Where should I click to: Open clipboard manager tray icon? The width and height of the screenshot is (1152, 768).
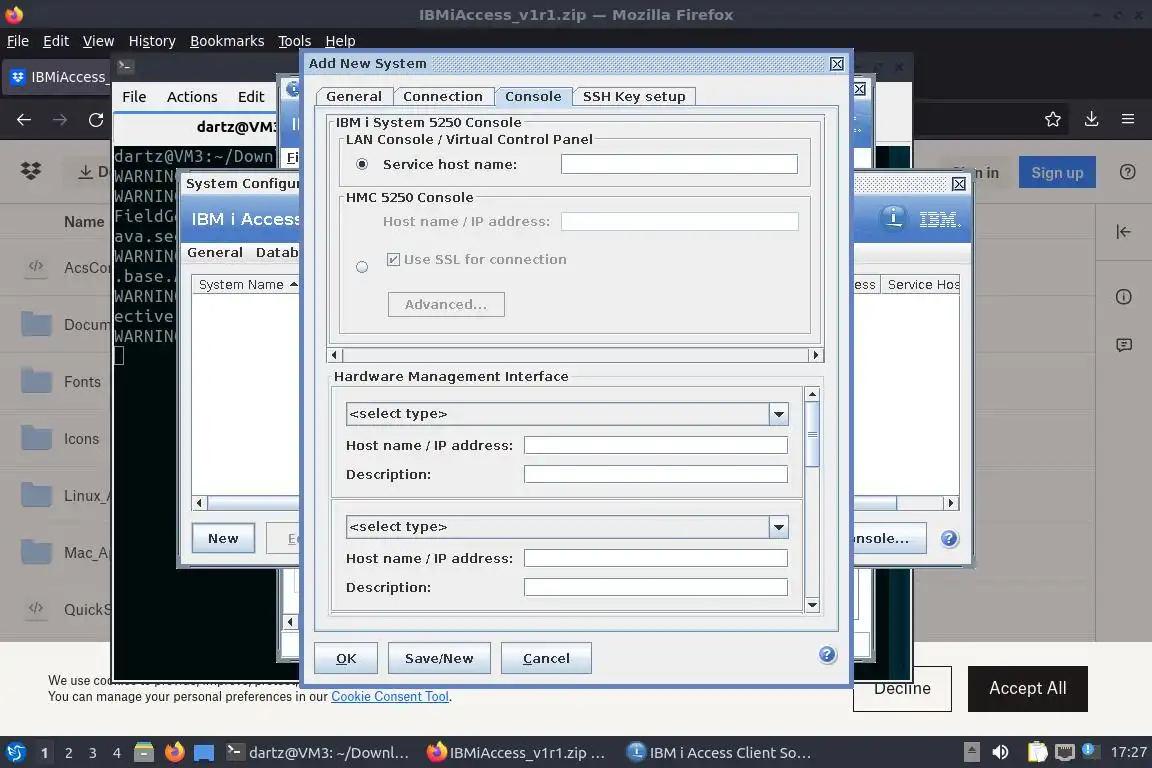pos(1037,753)
